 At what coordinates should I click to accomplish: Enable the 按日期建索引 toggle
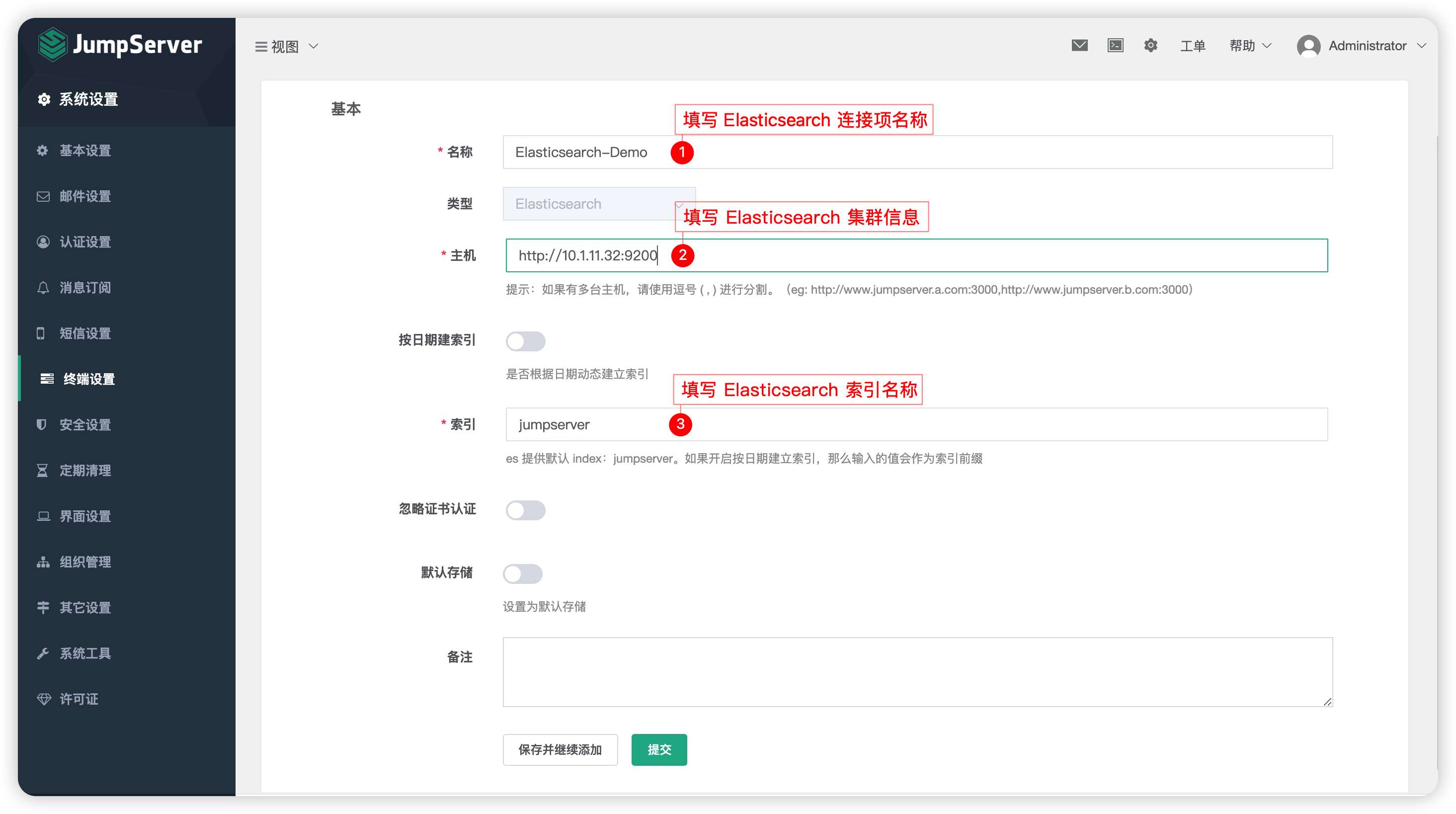click(x=525, y=341)
